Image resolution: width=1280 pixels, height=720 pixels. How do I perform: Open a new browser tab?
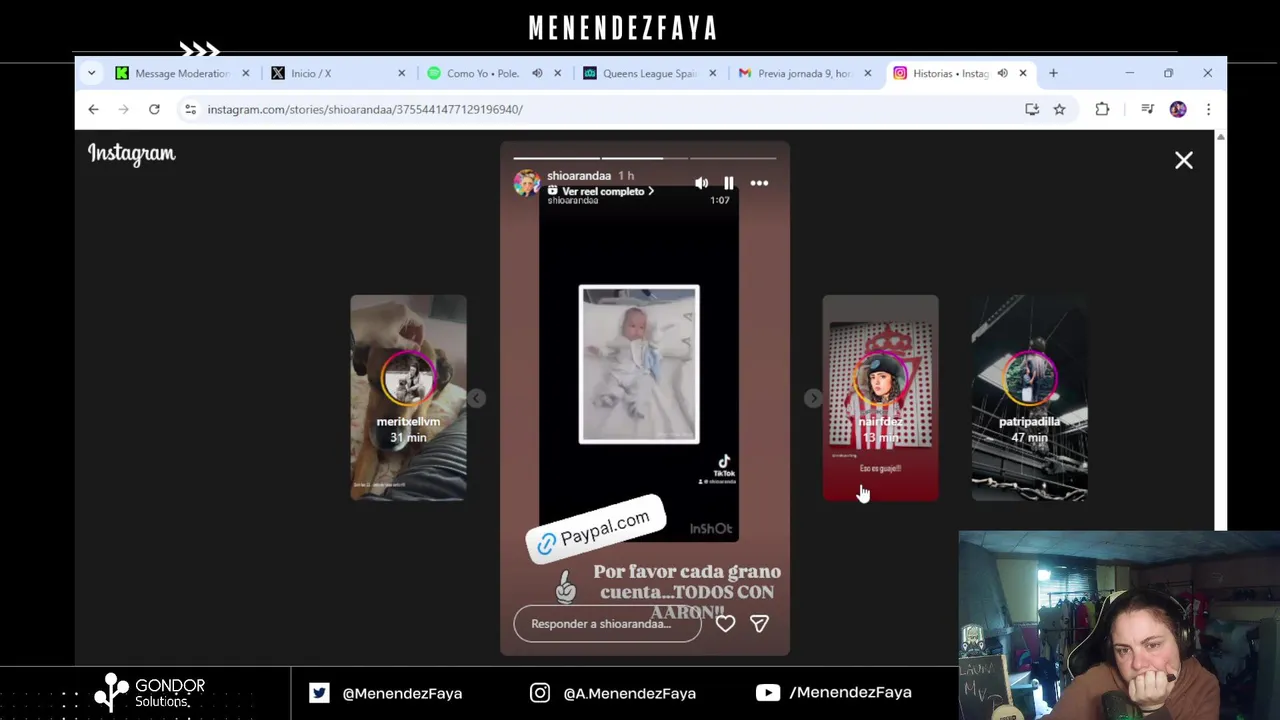coord(1053,73)
